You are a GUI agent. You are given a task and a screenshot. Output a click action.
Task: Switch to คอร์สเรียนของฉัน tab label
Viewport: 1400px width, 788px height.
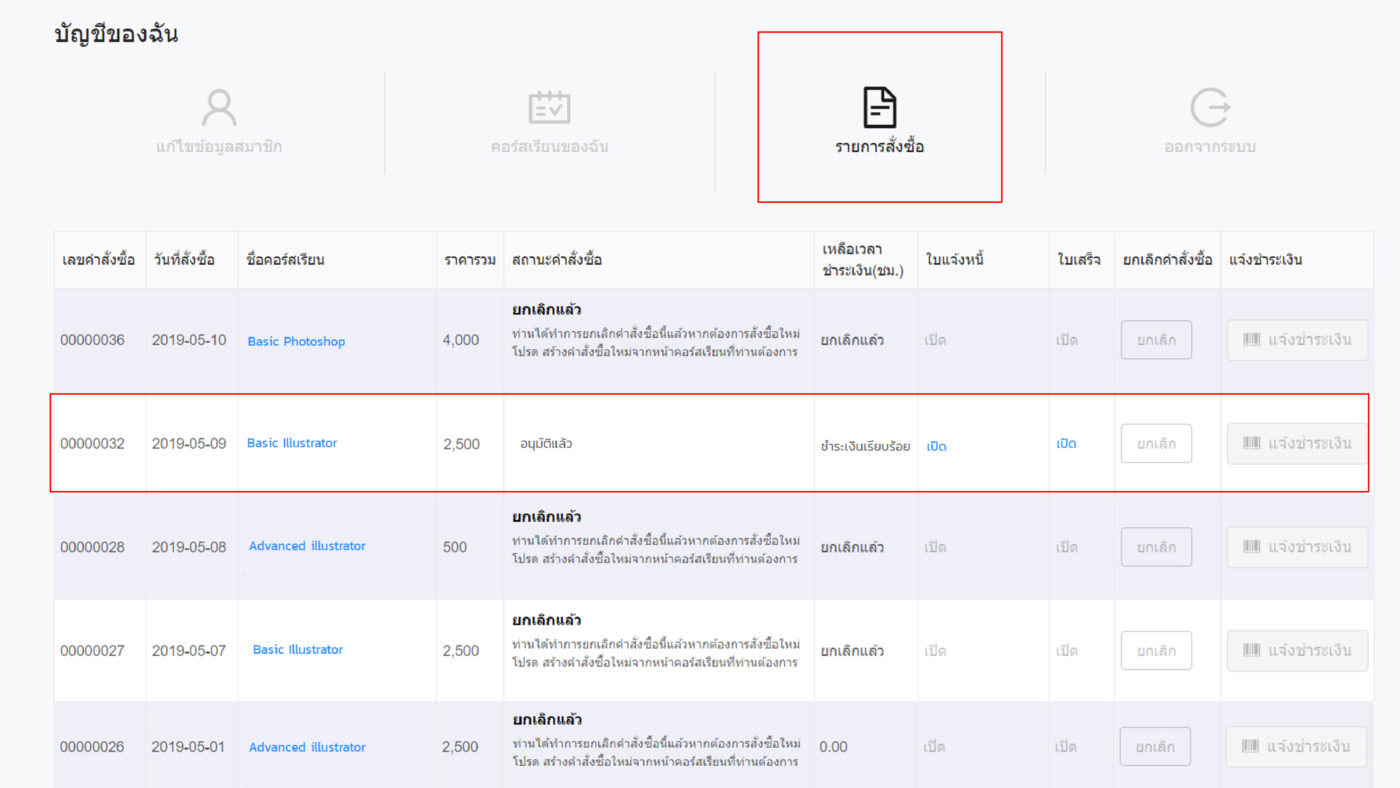tap(549, 147)
